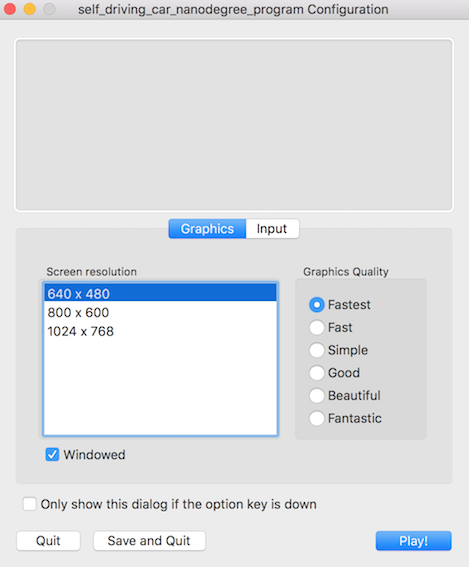Viewport: 469px width, 567px height.
Task: Select Simple graphics quality
Action: click(x=316, y=350)
